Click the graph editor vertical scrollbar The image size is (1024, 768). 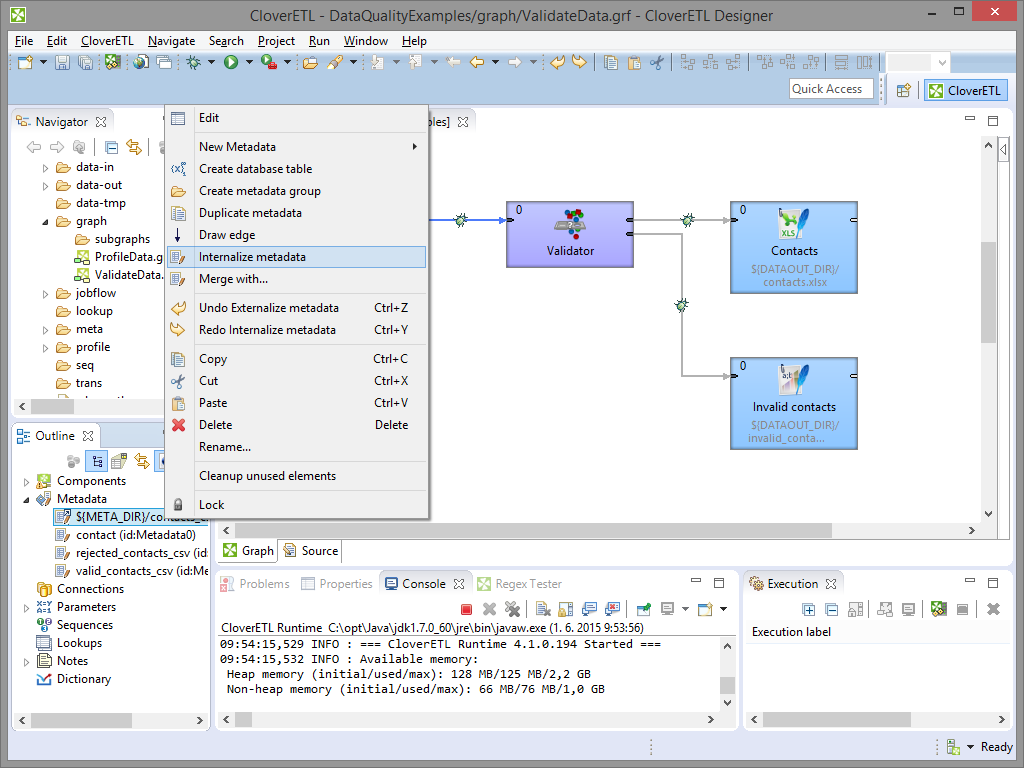click(988, 290)
